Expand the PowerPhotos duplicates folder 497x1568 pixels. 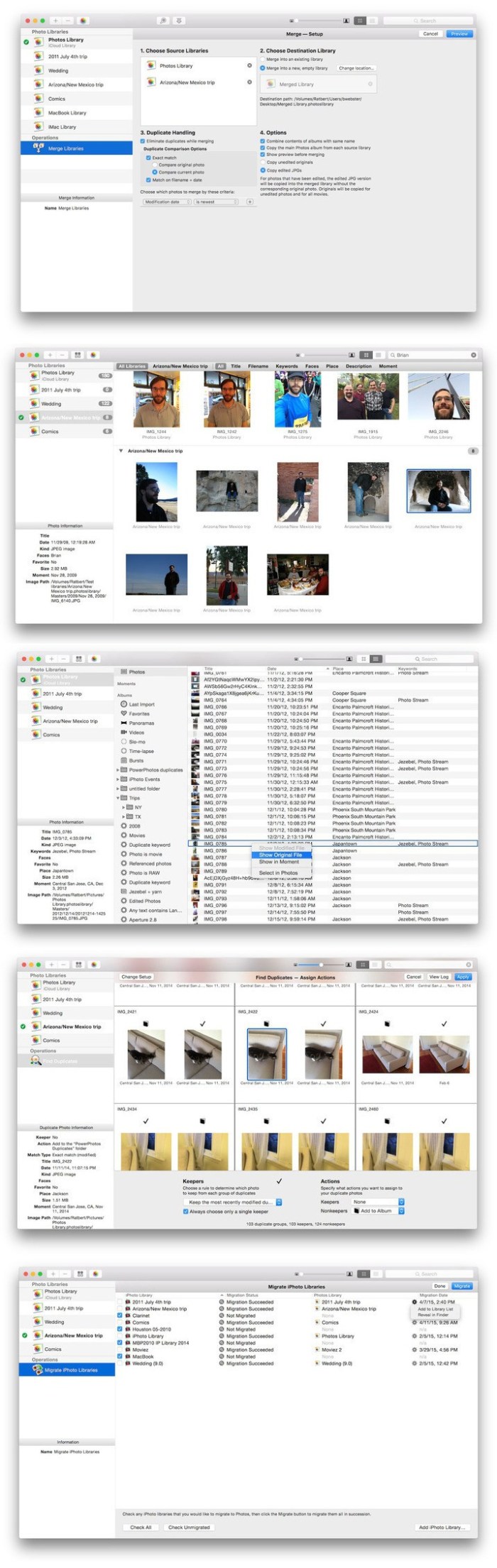coord(118,769)
